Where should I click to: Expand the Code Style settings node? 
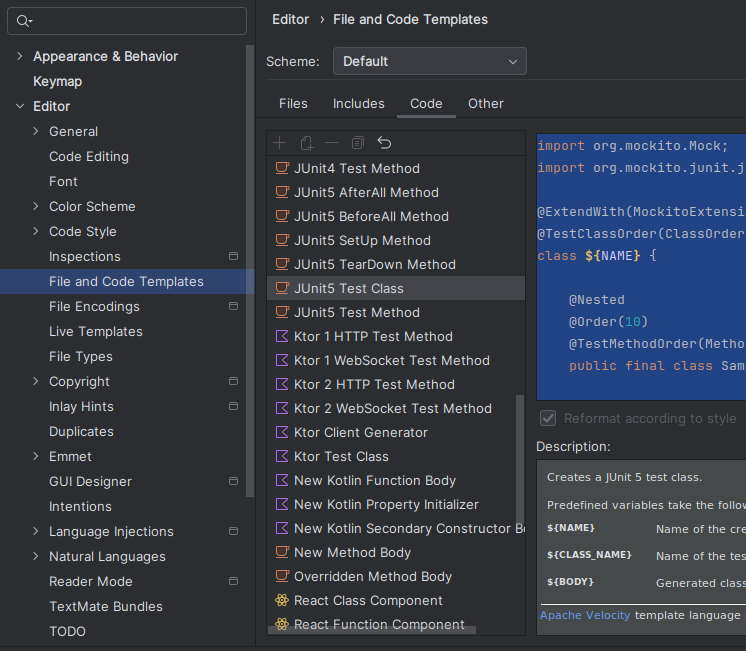point(36,231)
